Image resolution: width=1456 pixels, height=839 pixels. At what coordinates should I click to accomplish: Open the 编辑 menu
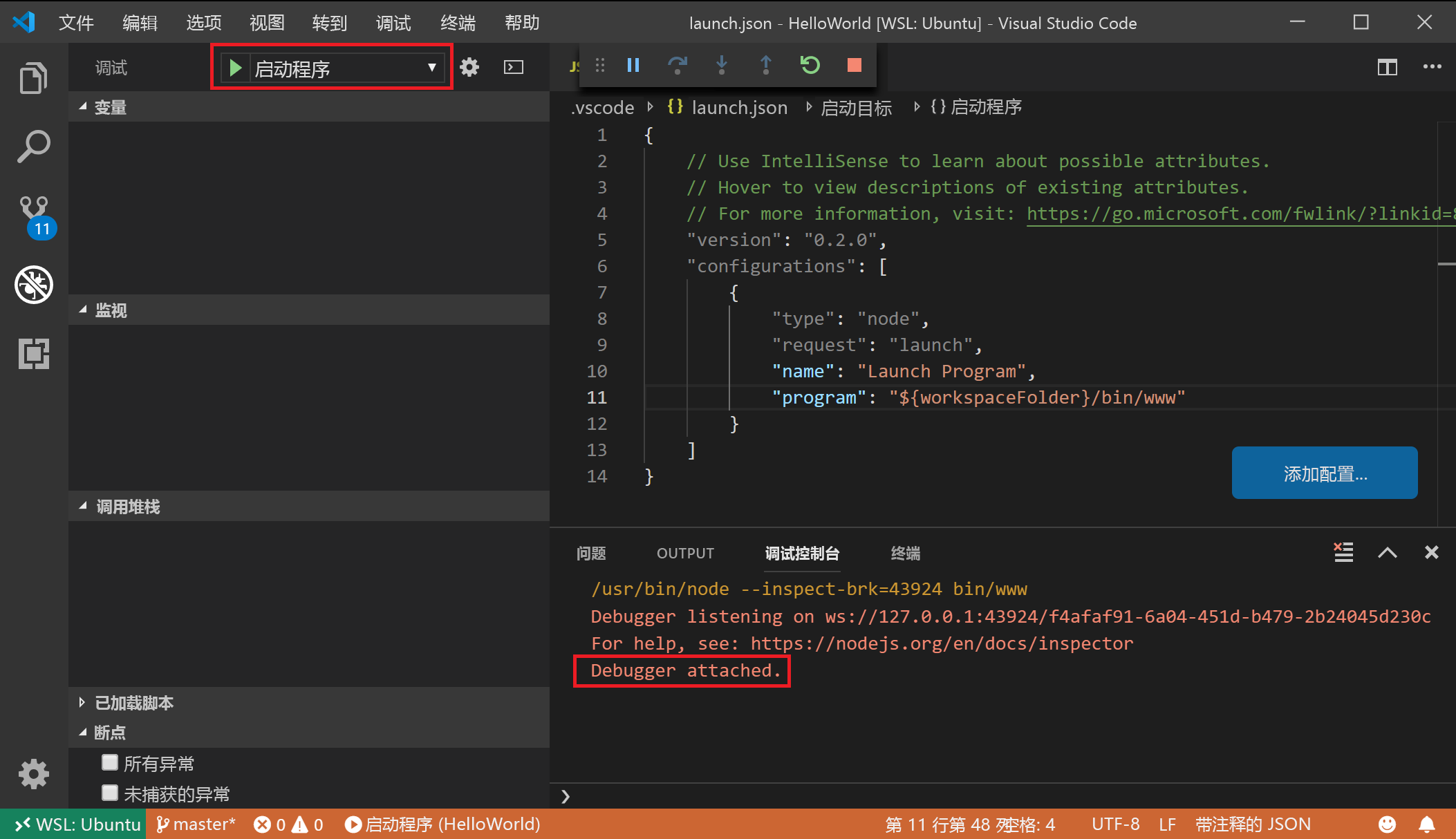(140, 23)
